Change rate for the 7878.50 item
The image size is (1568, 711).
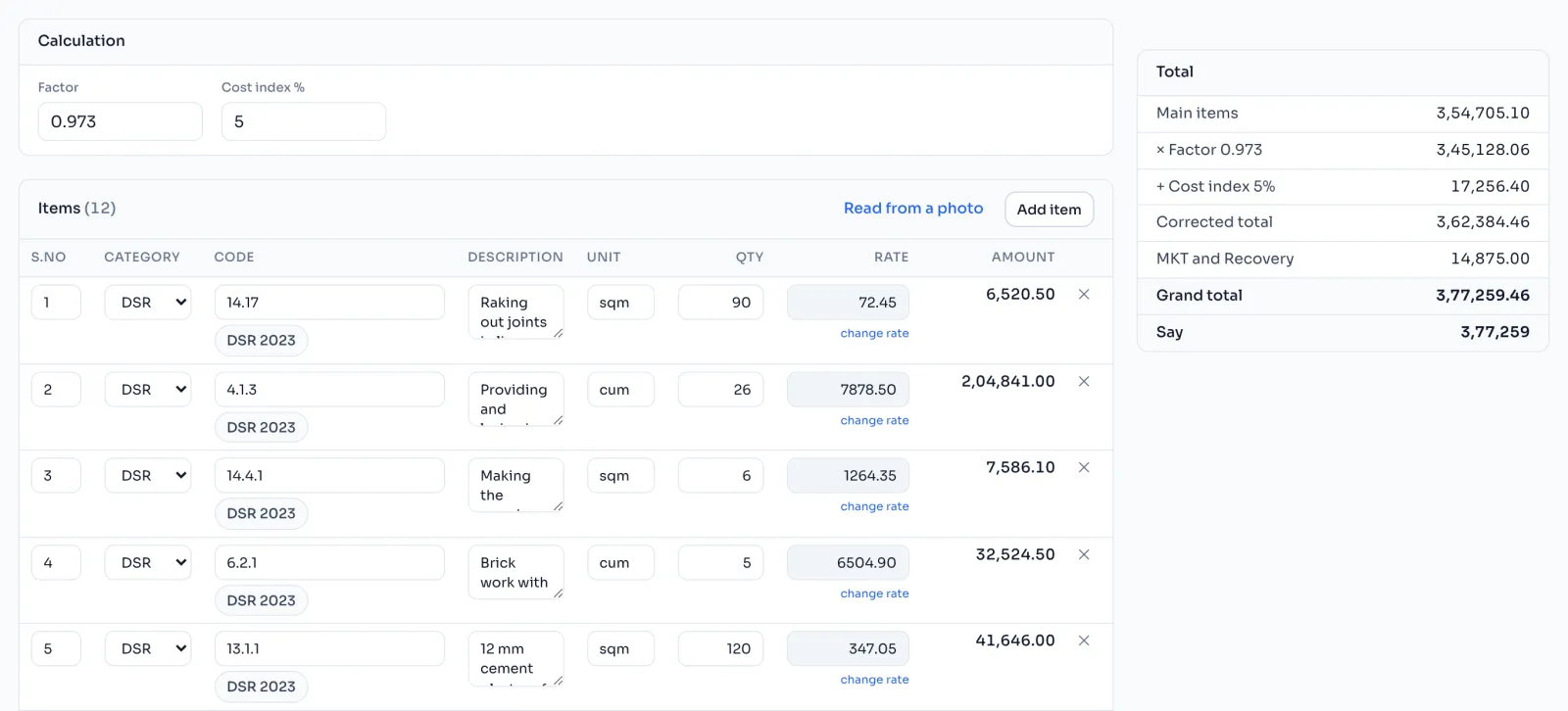(x=874, y=420)
